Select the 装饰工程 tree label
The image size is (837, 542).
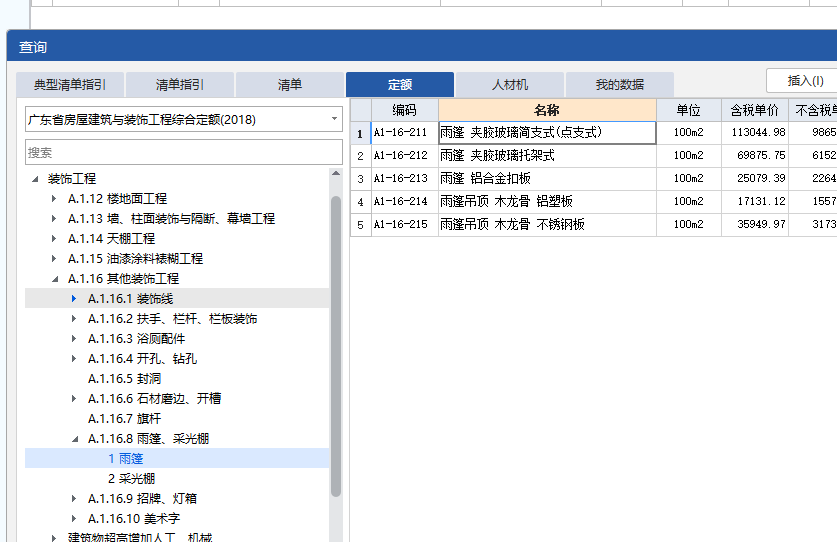click(x=72, y=179)
